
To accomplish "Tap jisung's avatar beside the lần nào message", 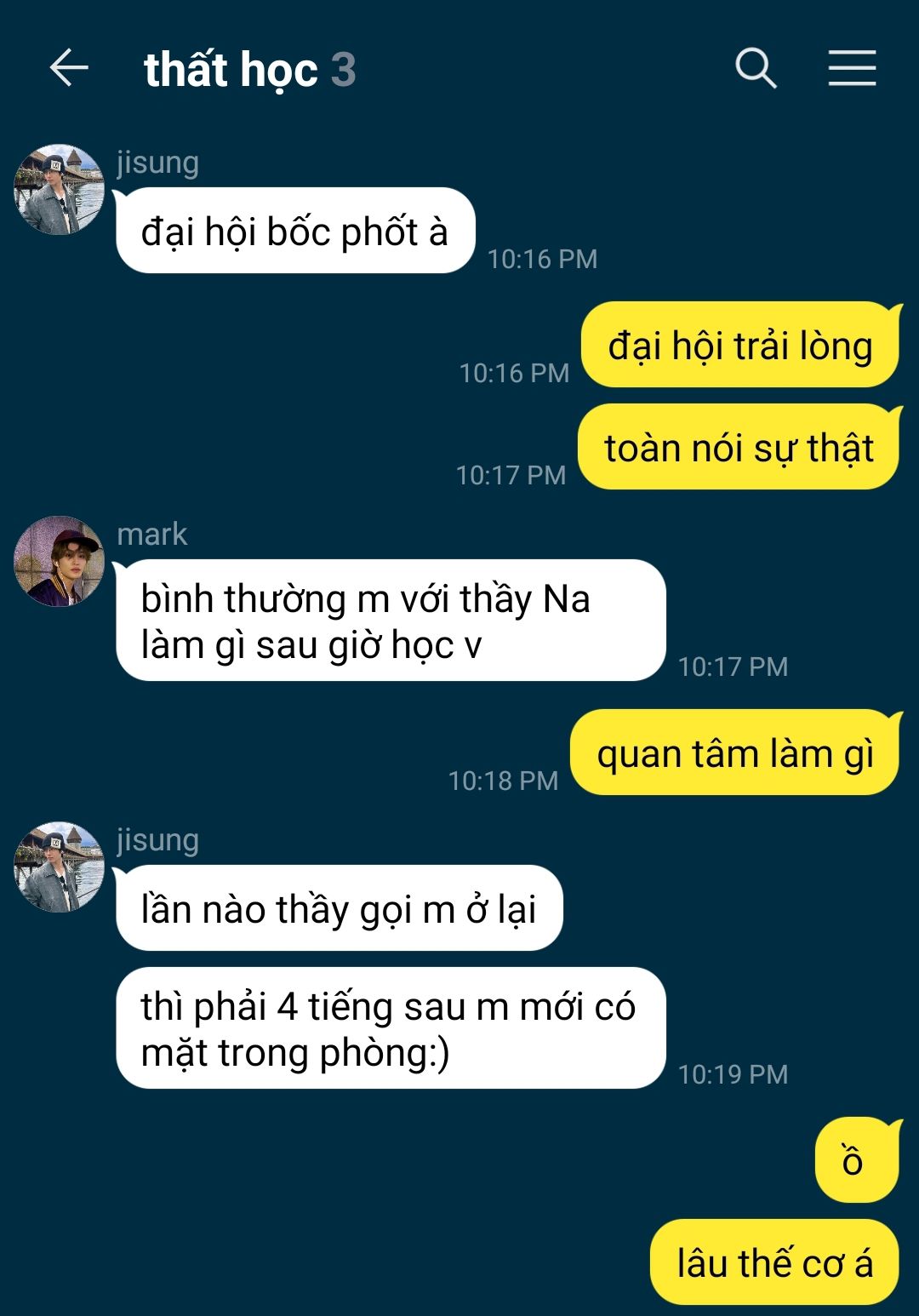I will [x=59, y=867].
